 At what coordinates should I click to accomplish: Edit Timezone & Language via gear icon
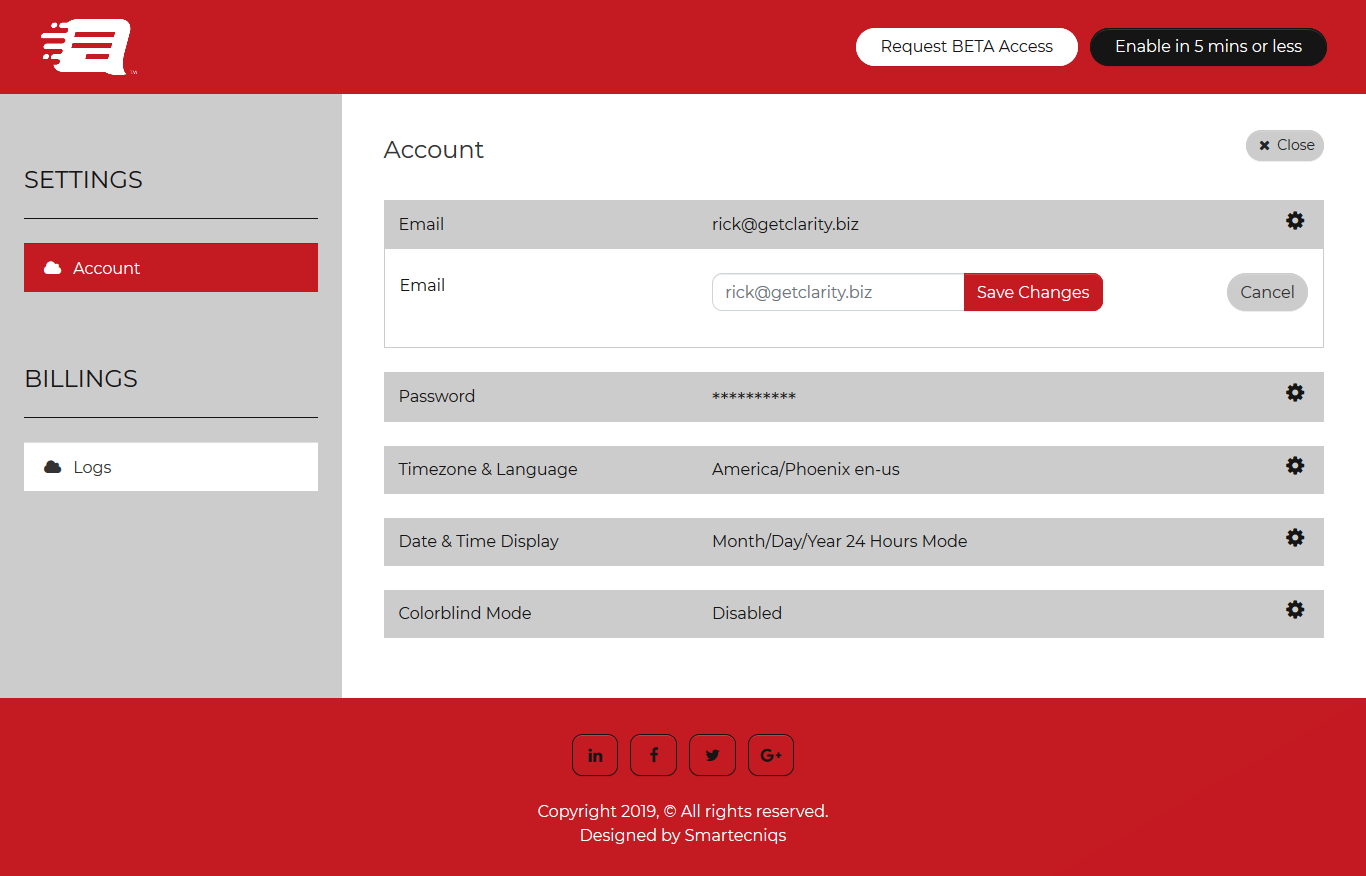(1295, 465)
